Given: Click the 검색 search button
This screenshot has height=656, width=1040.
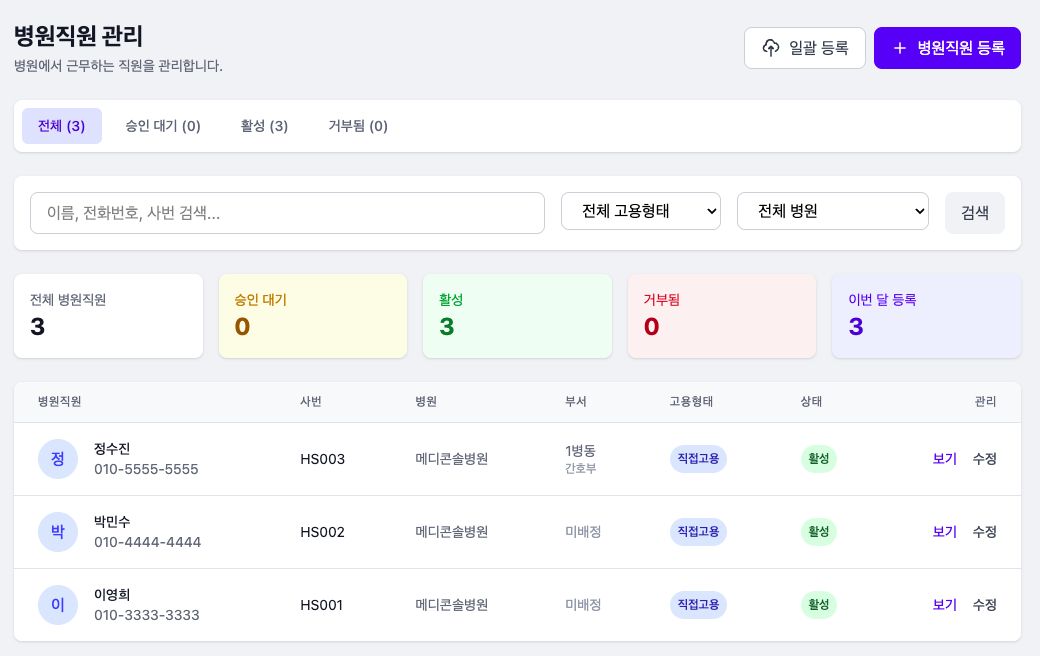Looking at the screenshot, I should 975,212.
